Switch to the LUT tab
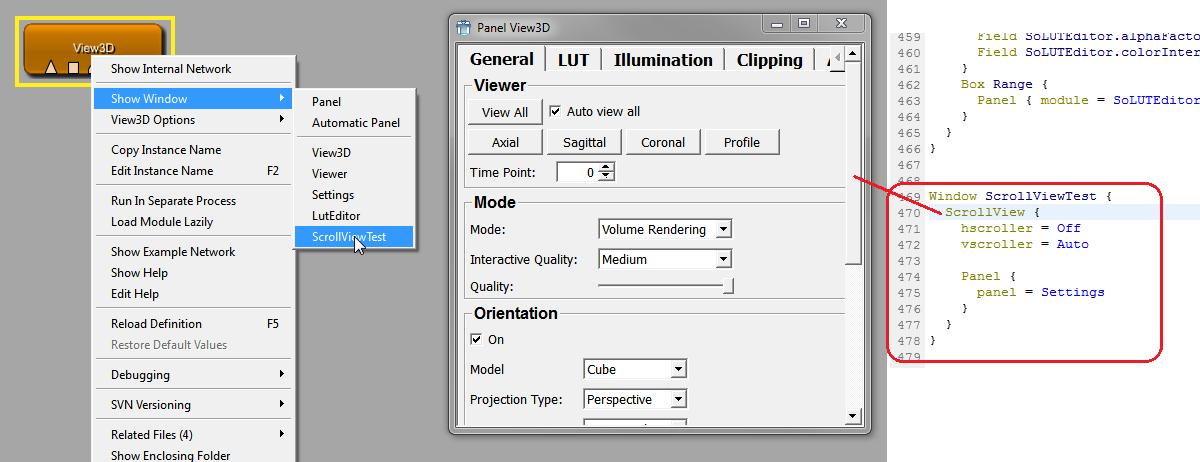This screenshot has height=462, width=1200. [x=573, y=60]
